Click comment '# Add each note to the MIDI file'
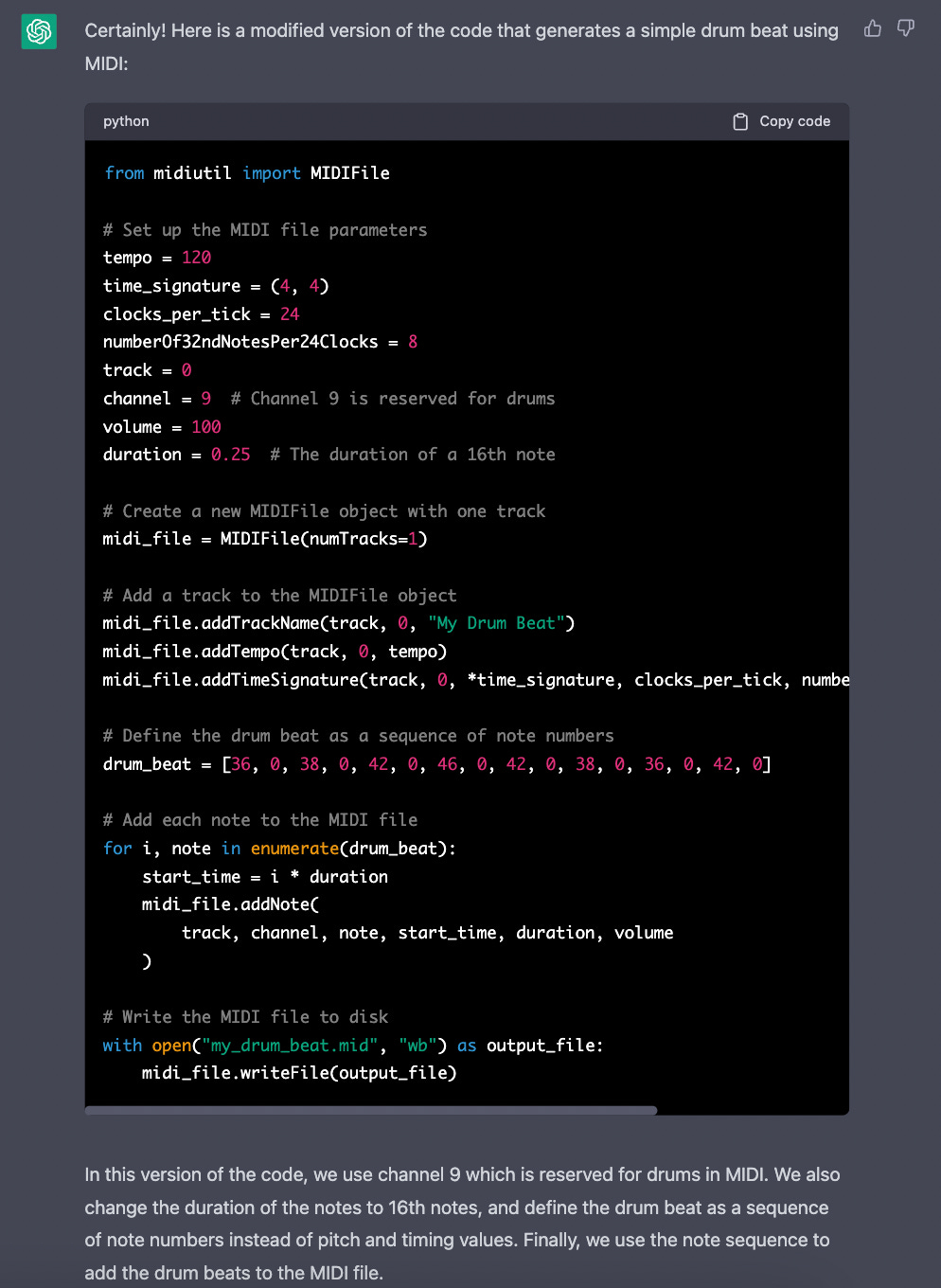The width and height of the screenshot is (941, 1288). click(260, 820)
